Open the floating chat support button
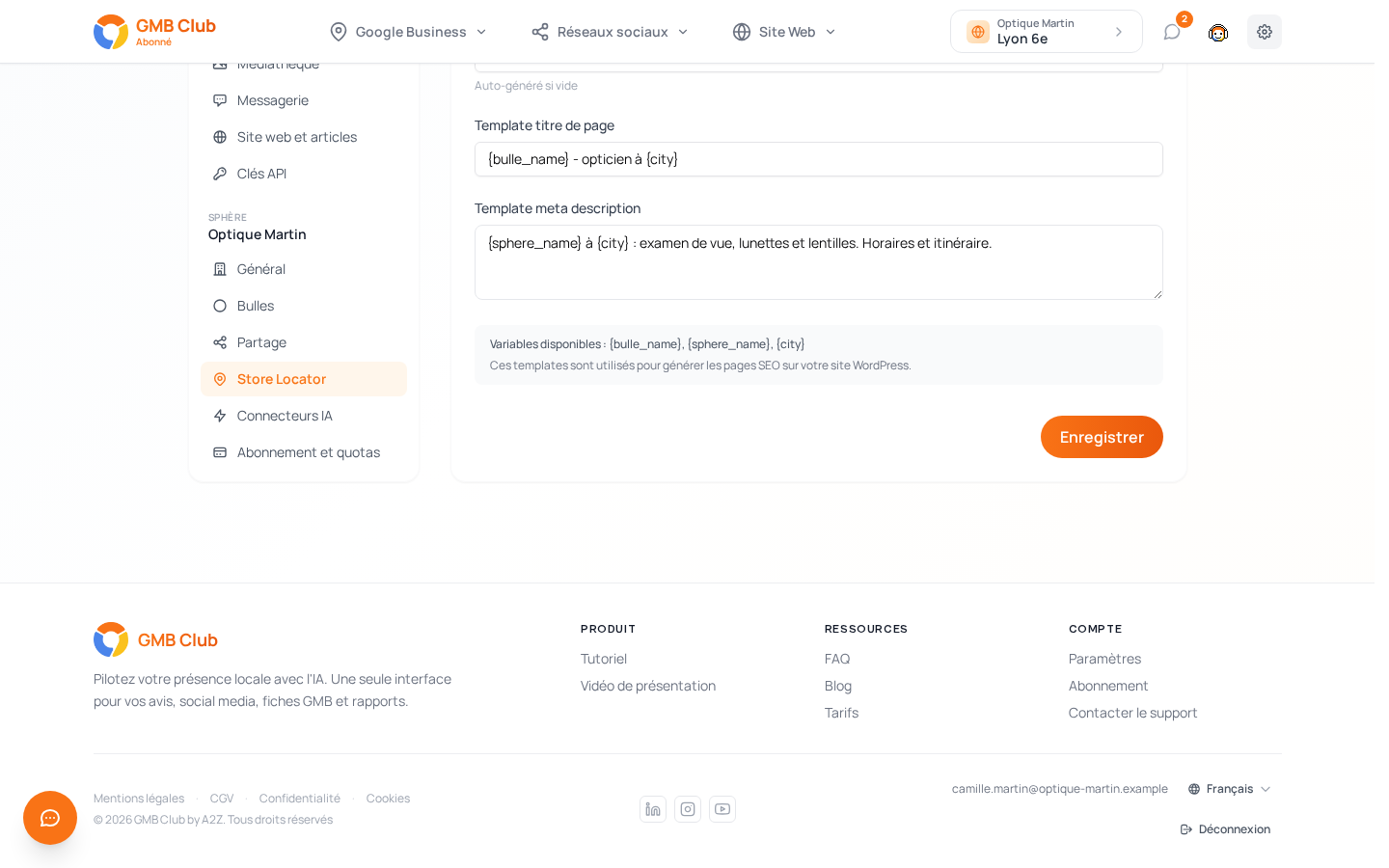Screen dimensions: 1389x868 pos(50,818)
